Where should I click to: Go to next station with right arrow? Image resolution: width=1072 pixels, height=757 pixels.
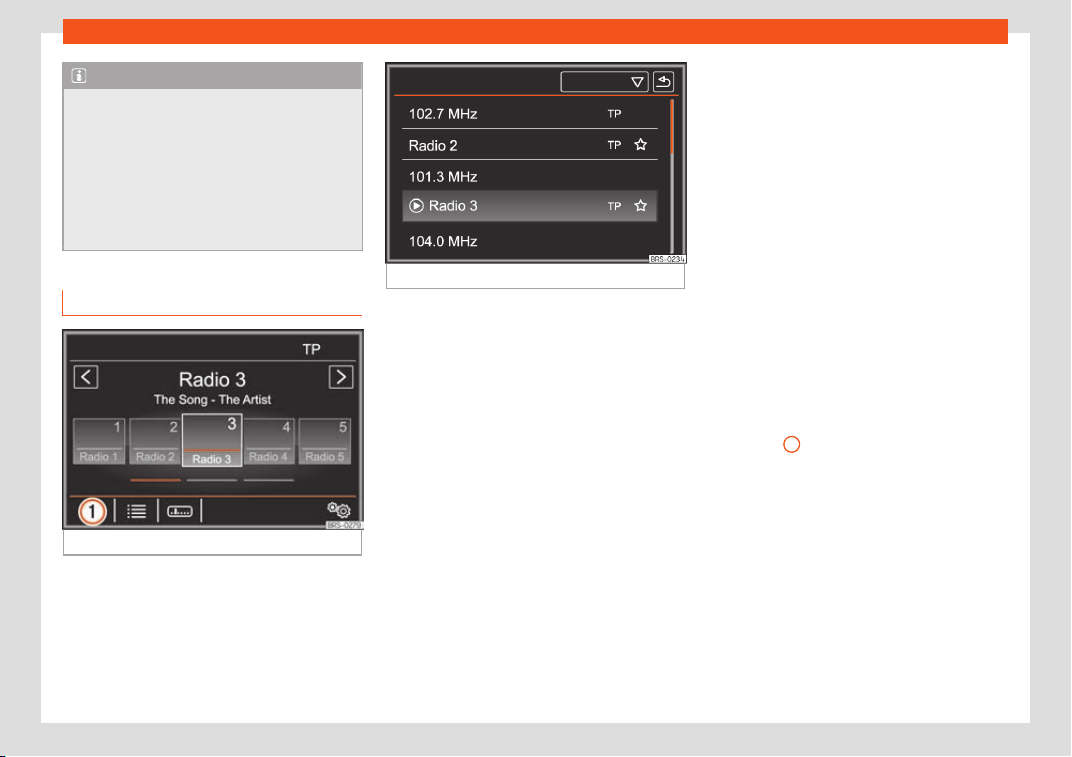(340, 377)
